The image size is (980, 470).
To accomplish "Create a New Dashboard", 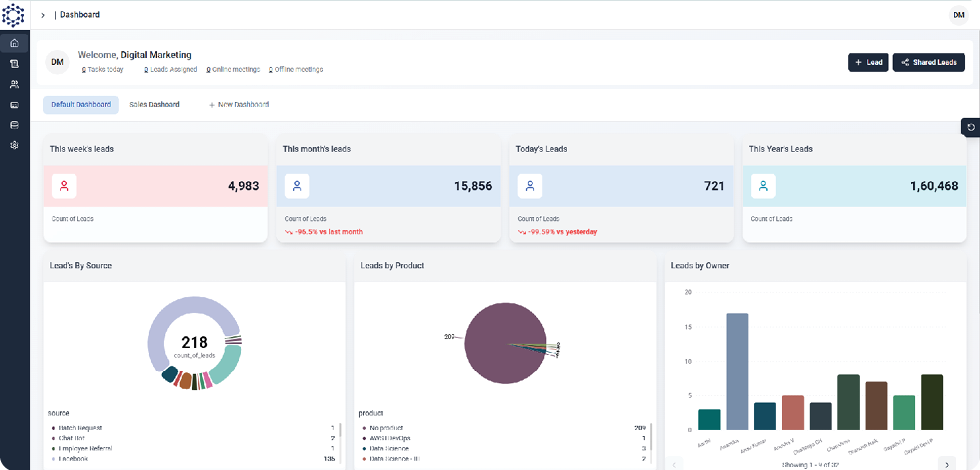I will [238, 104].
